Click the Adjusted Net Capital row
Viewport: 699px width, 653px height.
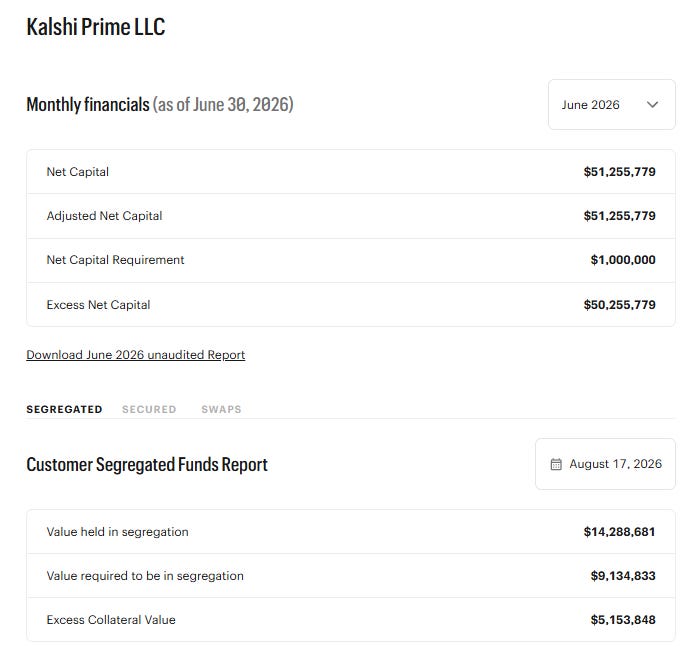[x=351, y=216]
